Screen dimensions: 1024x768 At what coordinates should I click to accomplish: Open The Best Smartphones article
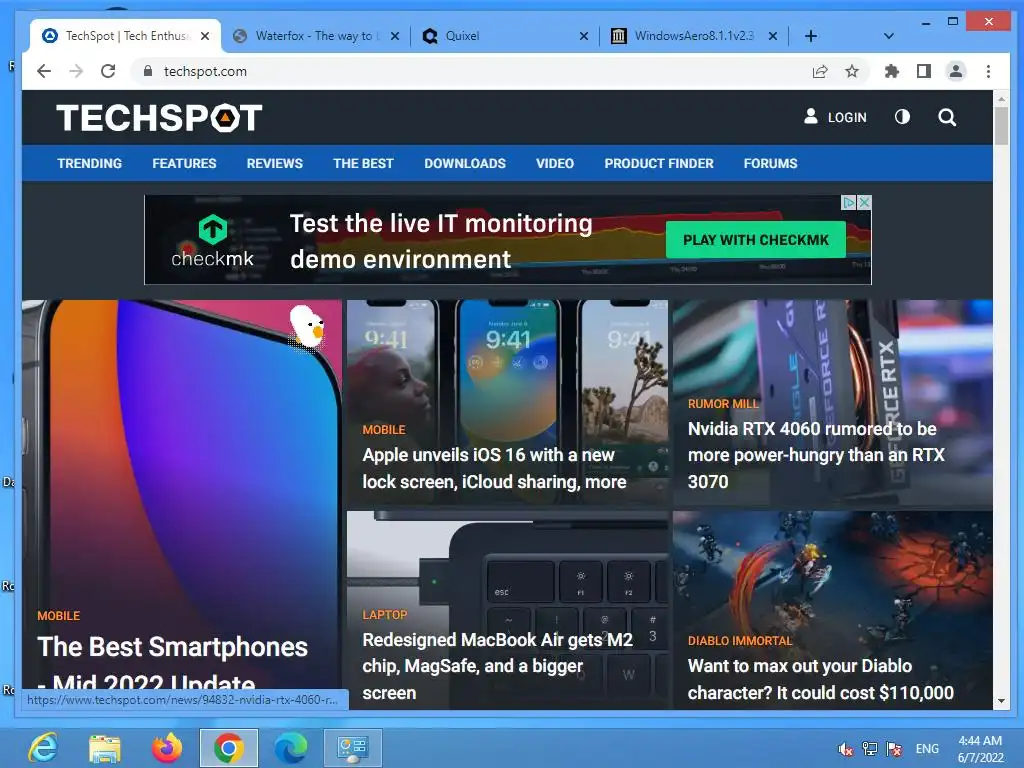pyautogui.click(x=172, y=661)
